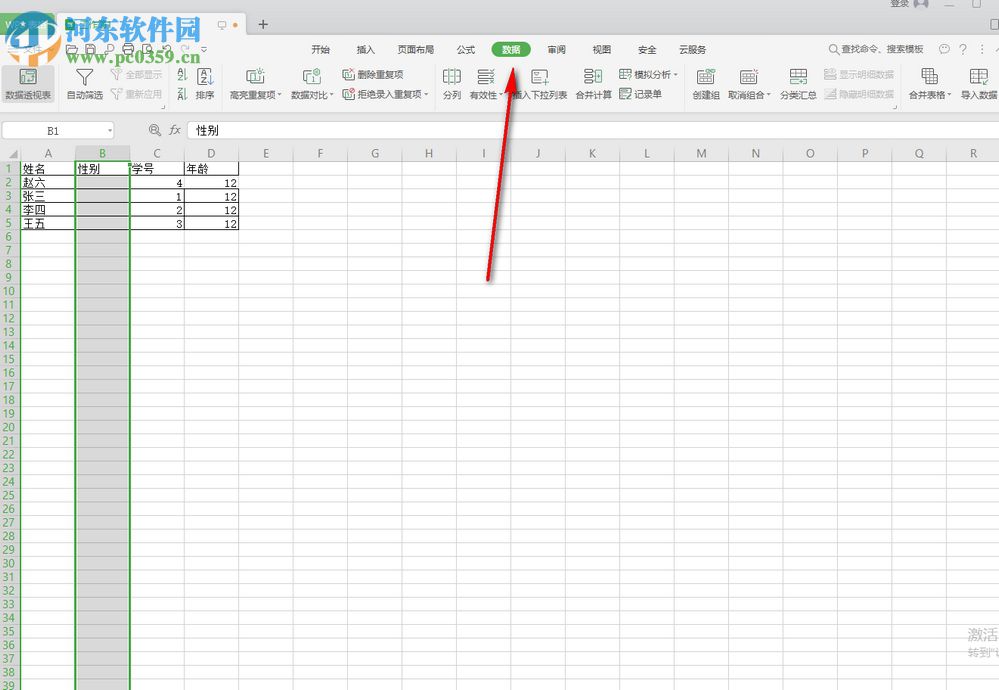Click 隐藏明细数据 hide detail
The image size is (999, 690).
pos(859,94)
